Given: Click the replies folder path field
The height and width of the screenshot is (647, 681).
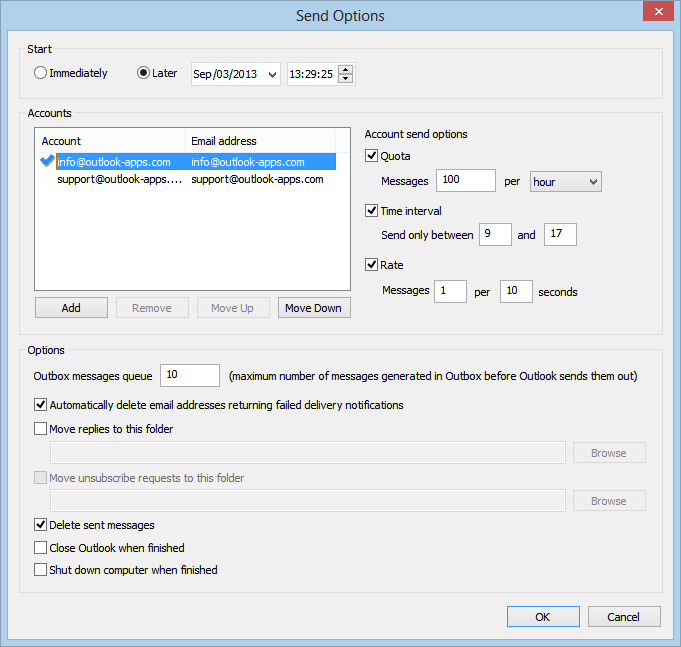Looking at the screenshot, I should tap(308, 452).
